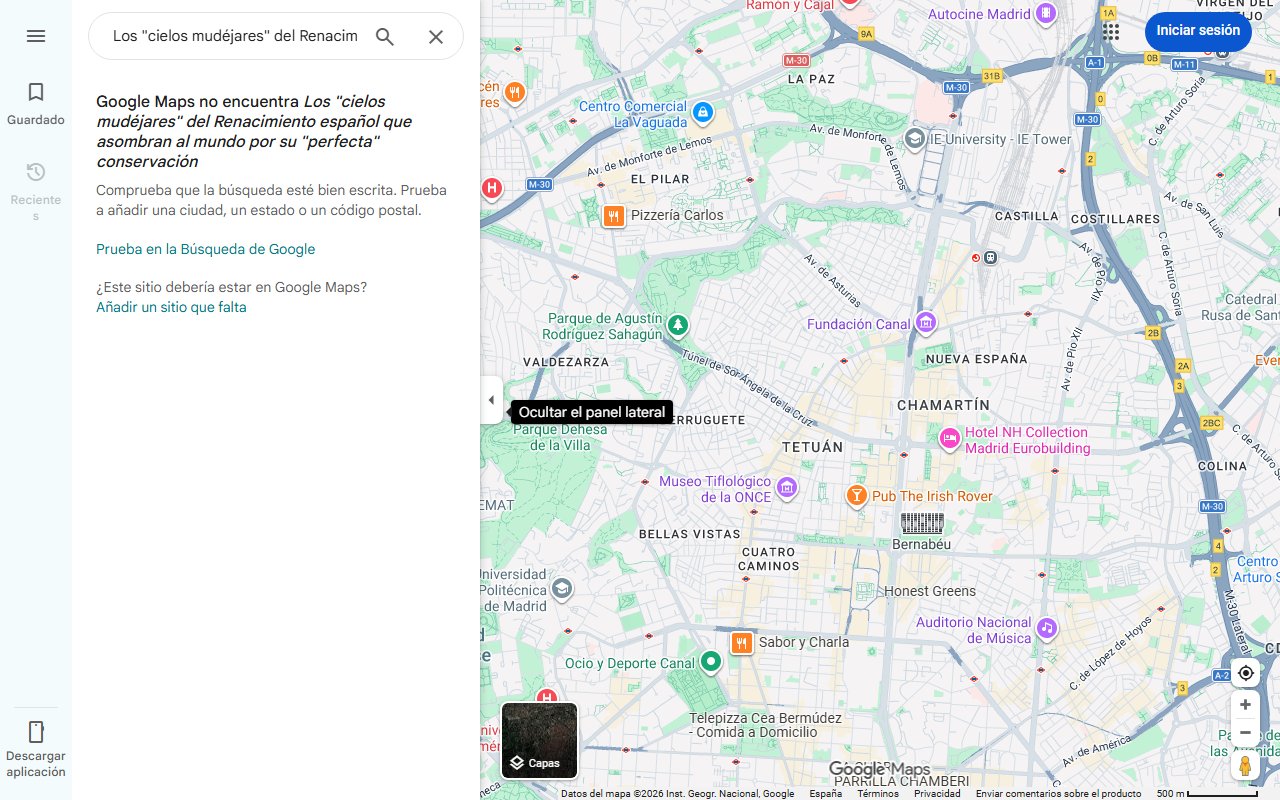Zoom in with the plus control
The height and width of the screenshot is (800, 1280).
[1245, 704]
